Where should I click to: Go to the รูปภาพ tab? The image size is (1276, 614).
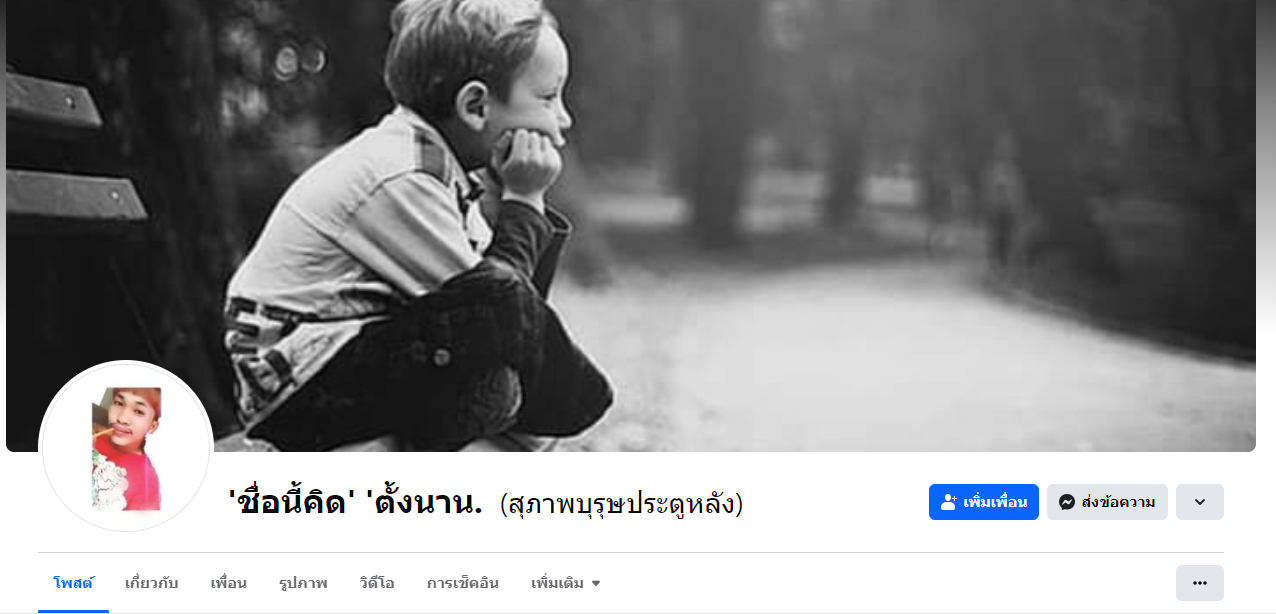303,583
